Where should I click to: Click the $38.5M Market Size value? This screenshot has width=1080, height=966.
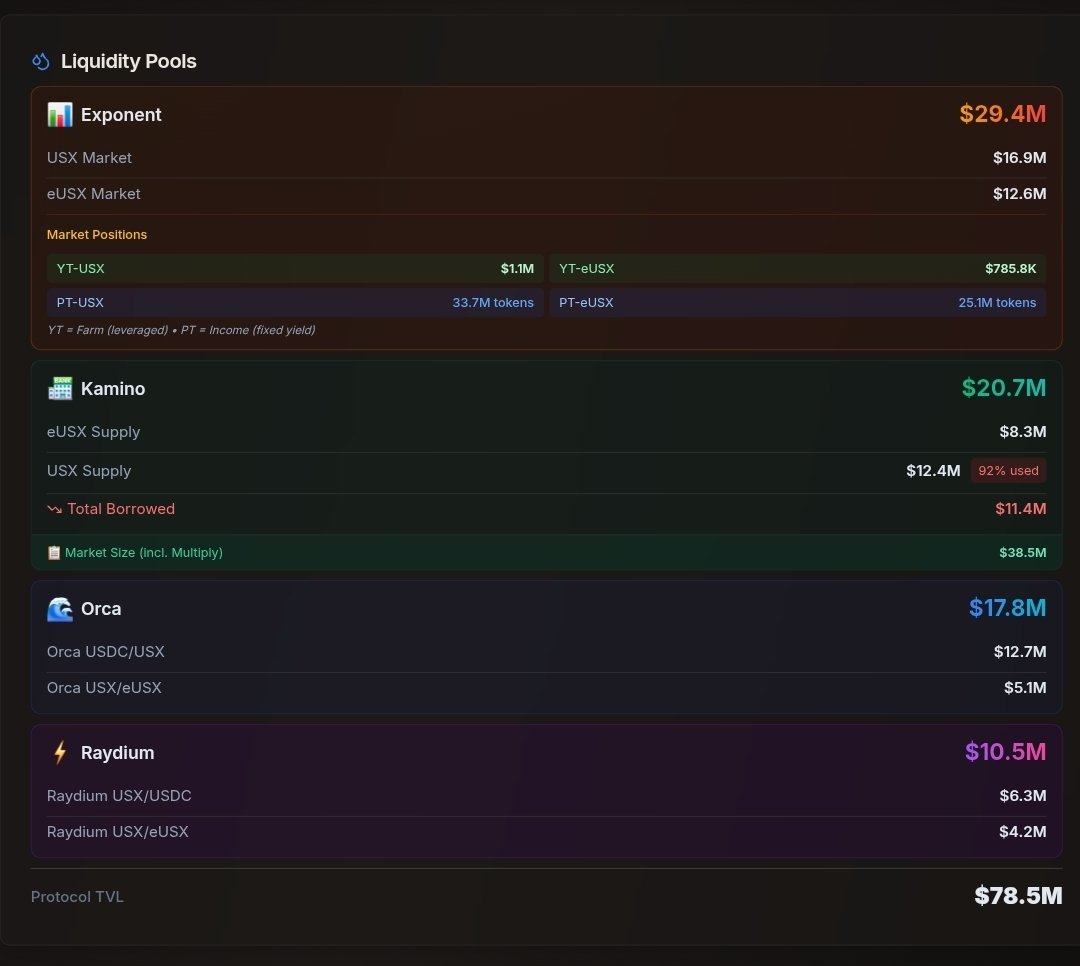click(1023, 553)
